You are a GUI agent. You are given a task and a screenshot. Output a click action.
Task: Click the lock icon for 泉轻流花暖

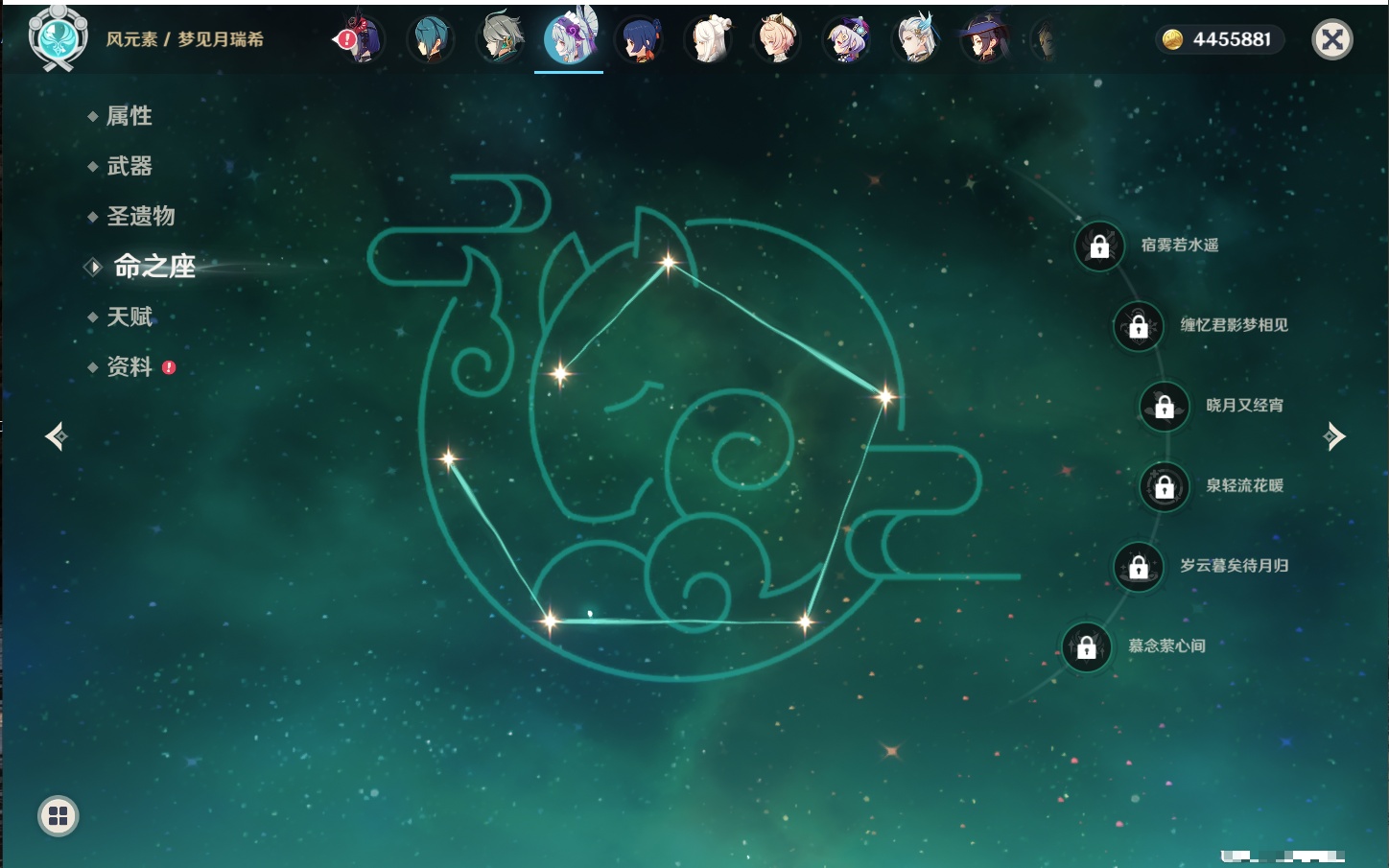coord(1165,487)
